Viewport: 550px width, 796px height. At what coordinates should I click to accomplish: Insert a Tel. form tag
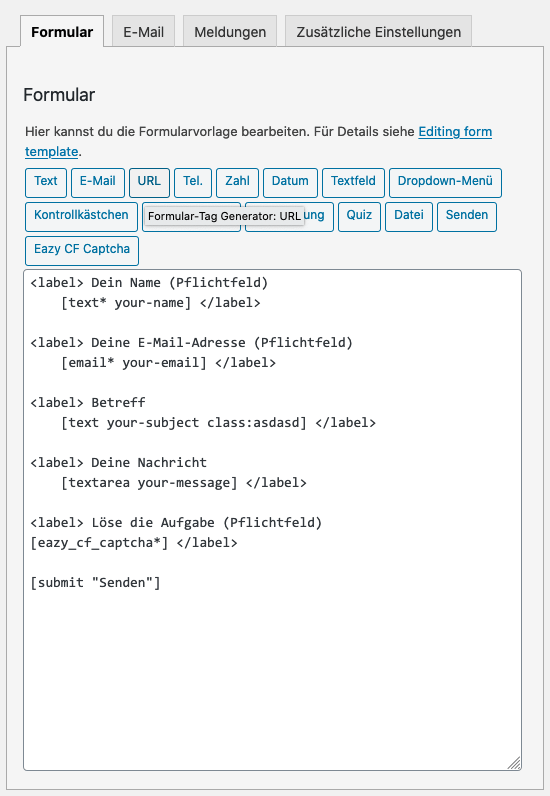point(193,182)
